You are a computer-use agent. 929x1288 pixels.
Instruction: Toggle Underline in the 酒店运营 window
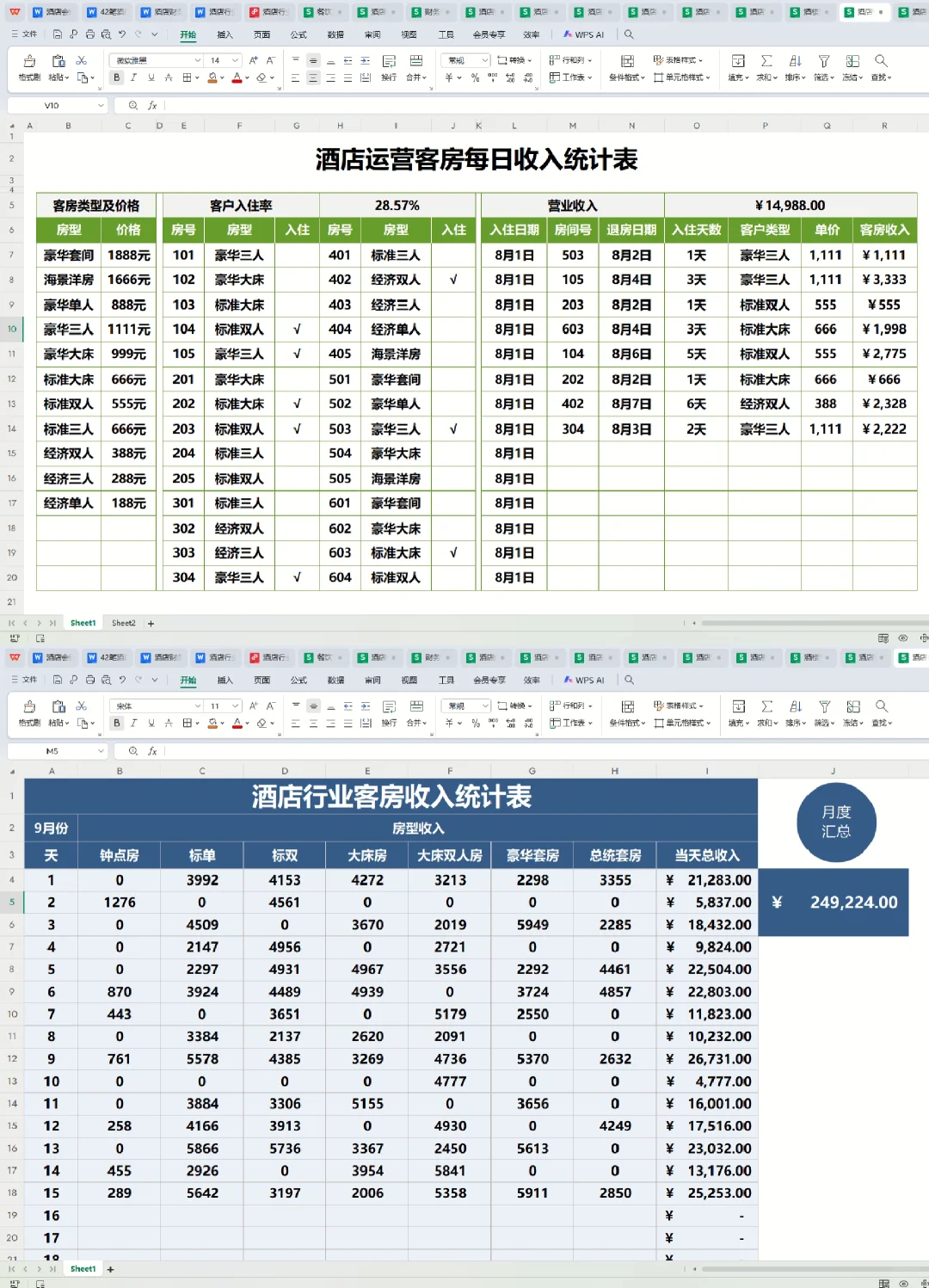(151, 77)
